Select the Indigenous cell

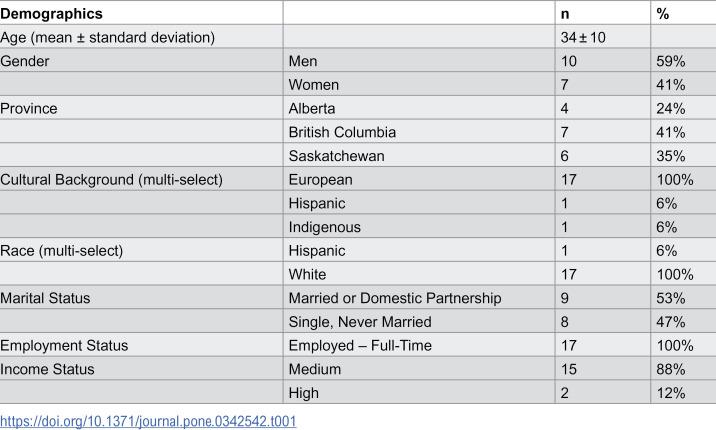click(325, 227)
